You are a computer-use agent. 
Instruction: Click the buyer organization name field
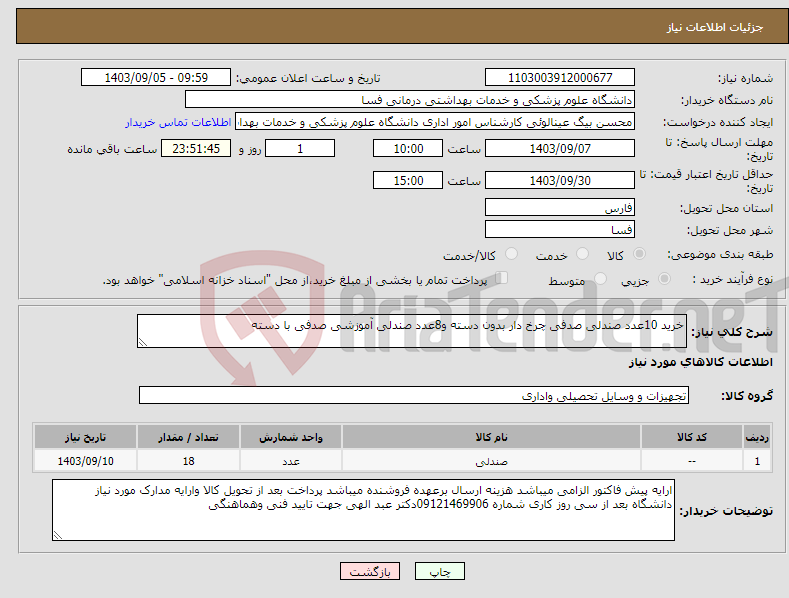(410, 100)
